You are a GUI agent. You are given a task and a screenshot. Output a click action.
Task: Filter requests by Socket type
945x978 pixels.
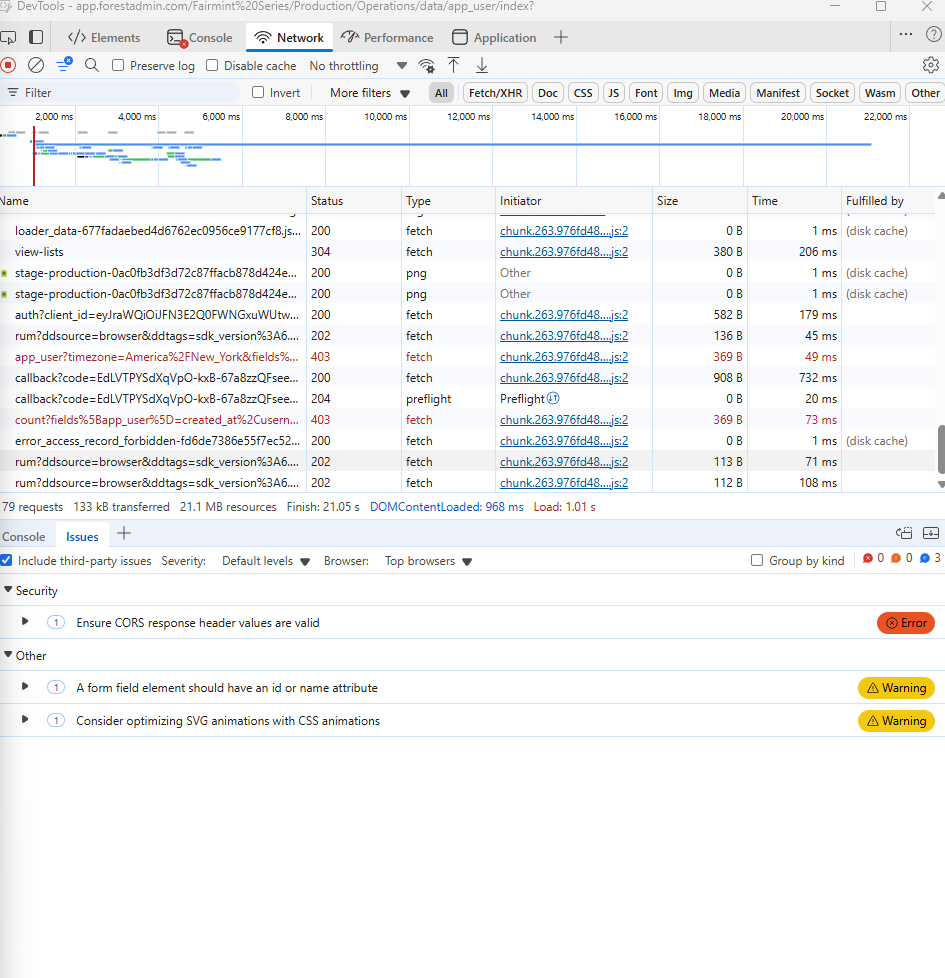tap(832, 93)
